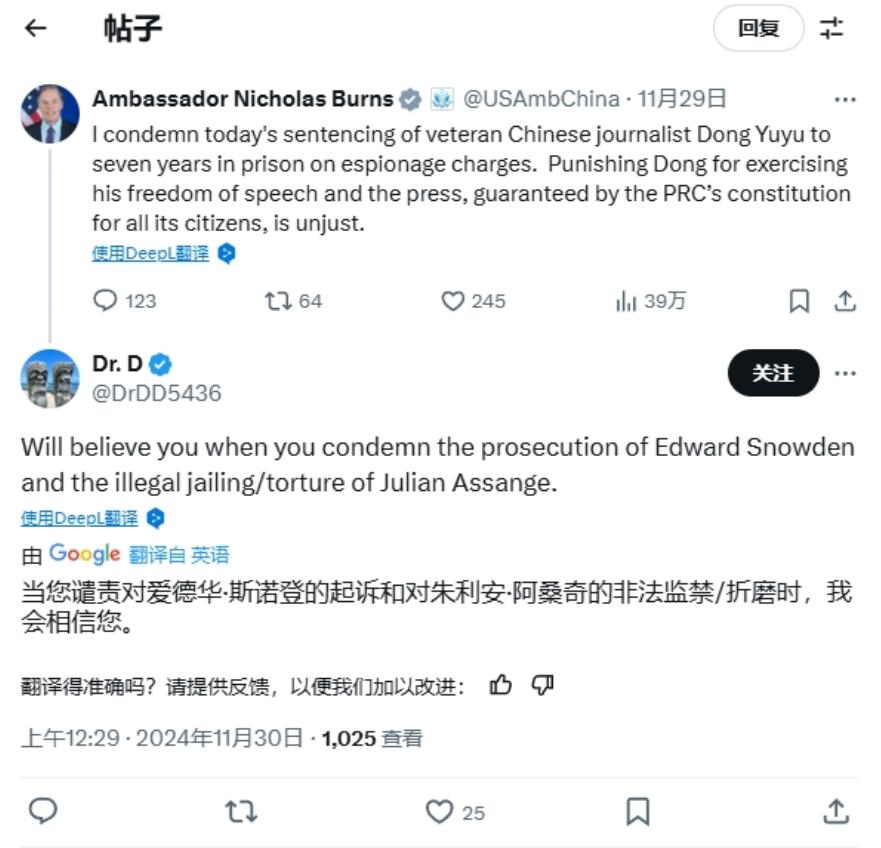Viewport: 881px width, 848px height.
Task: Open reply filter settings icon
Action: click(831, 28)
